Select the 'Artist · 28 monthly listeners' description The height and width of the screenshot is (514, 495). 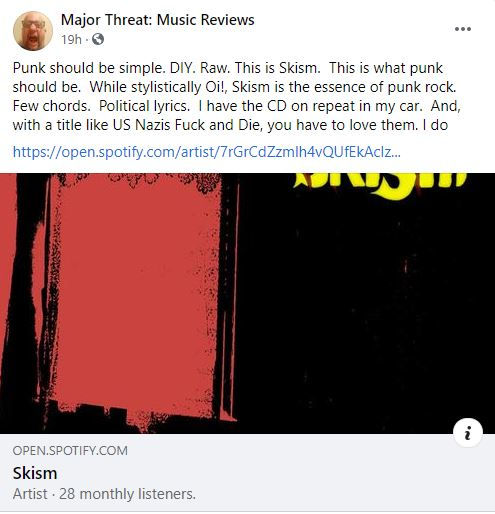[x=104, y=494]
